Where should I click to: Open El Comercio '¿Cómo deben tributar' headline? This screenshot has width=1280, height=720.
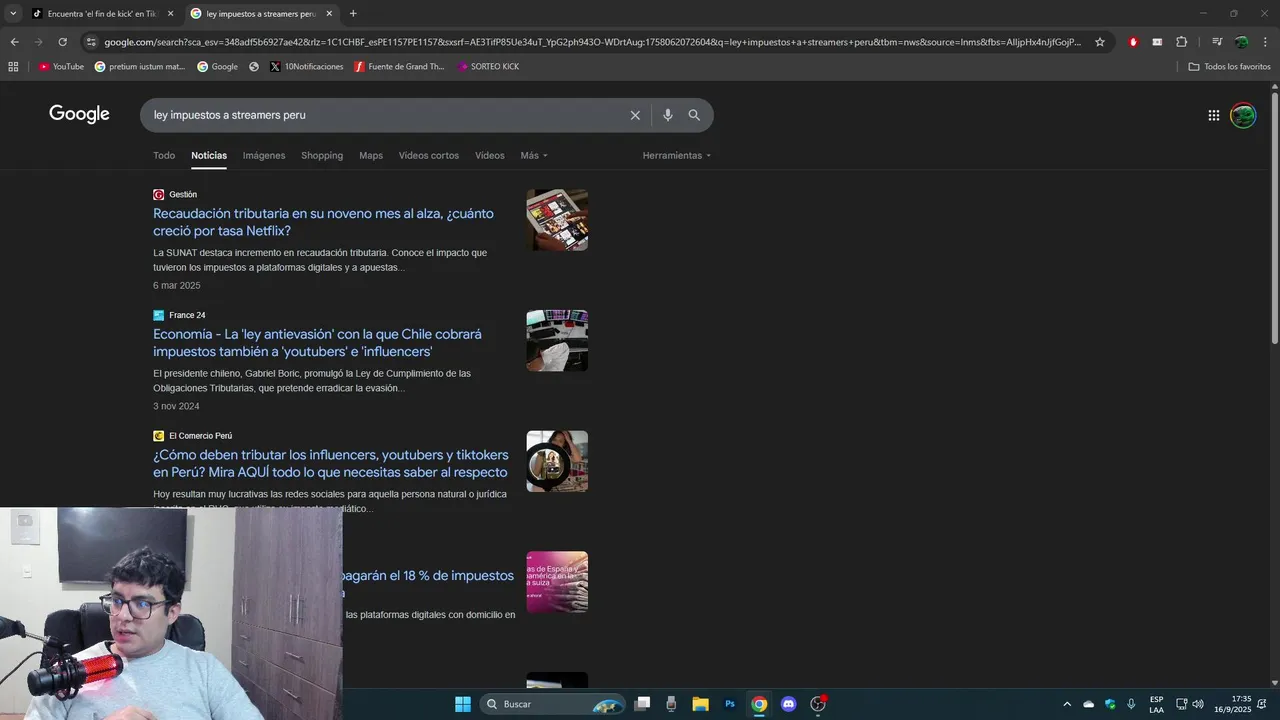[330, 464]
